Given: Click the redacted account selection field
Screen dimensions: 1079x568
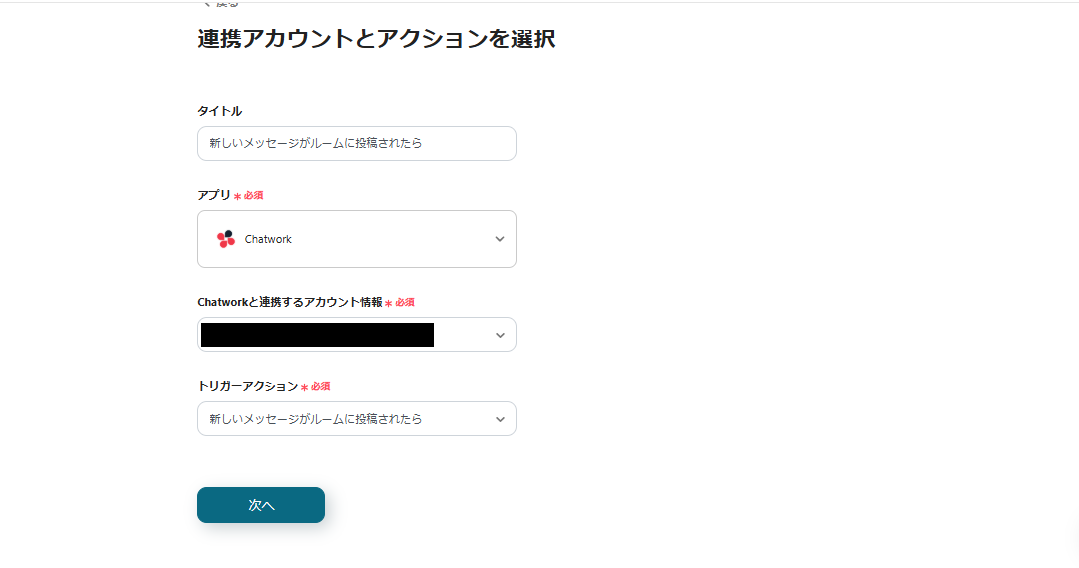Looking at the screenshot, I should (317, 335).
